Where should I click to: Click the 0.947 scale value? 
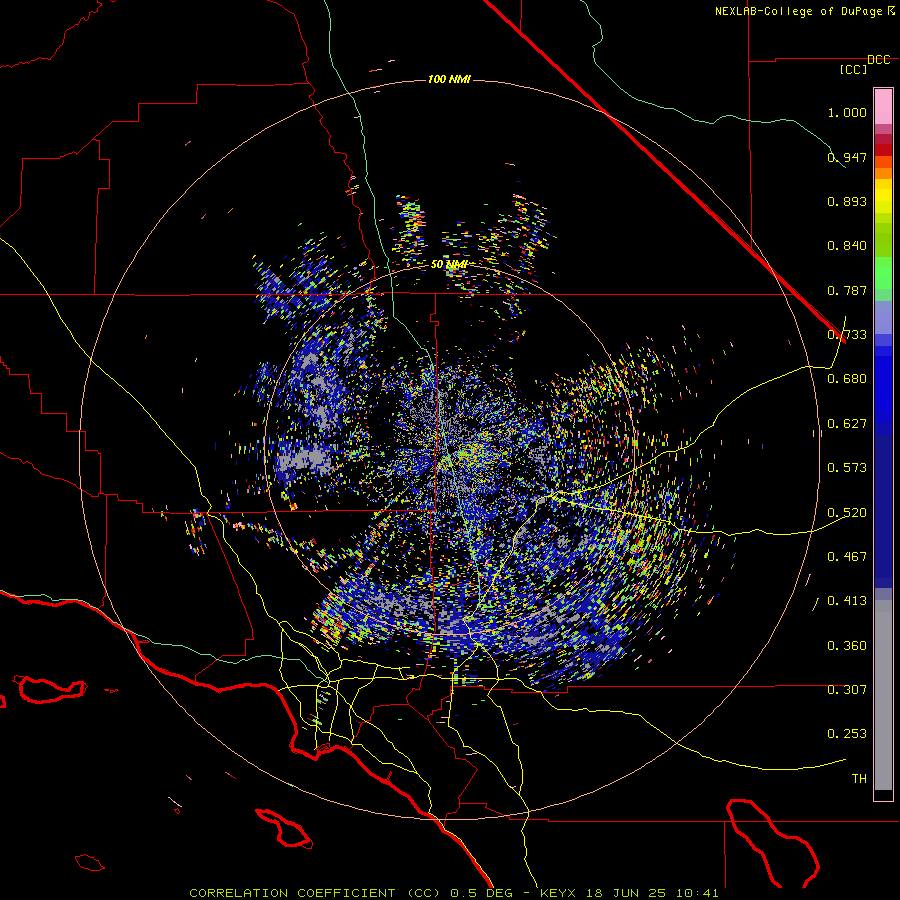tap(847, 157)
